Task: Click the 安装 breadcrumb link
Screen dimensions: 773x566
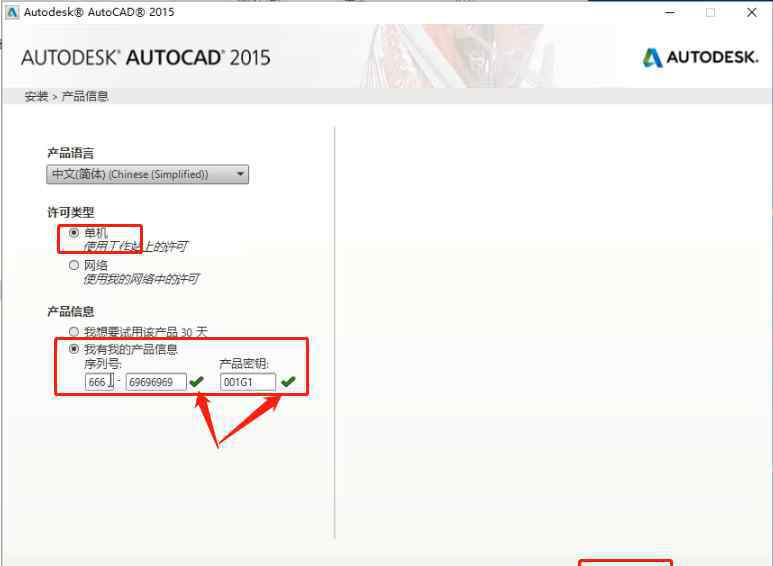Action: coord(36,96)
